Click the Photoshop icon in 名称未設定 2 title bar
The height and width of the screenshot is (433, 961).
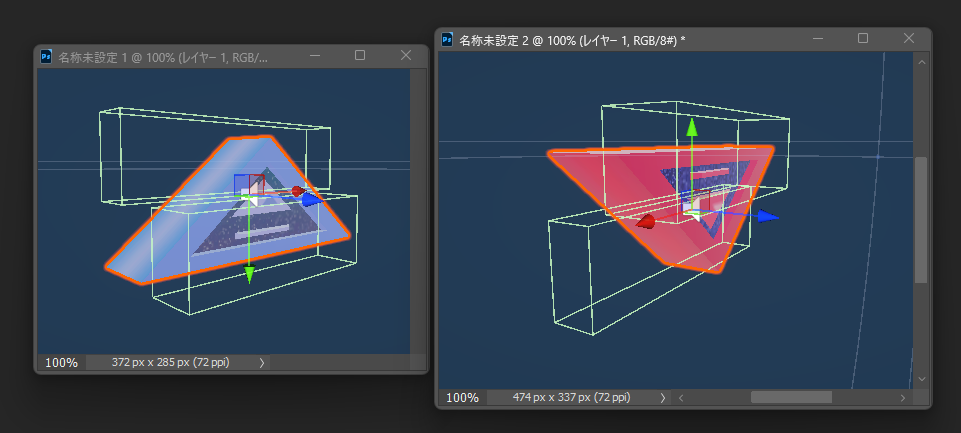click(x=447, y=40)
